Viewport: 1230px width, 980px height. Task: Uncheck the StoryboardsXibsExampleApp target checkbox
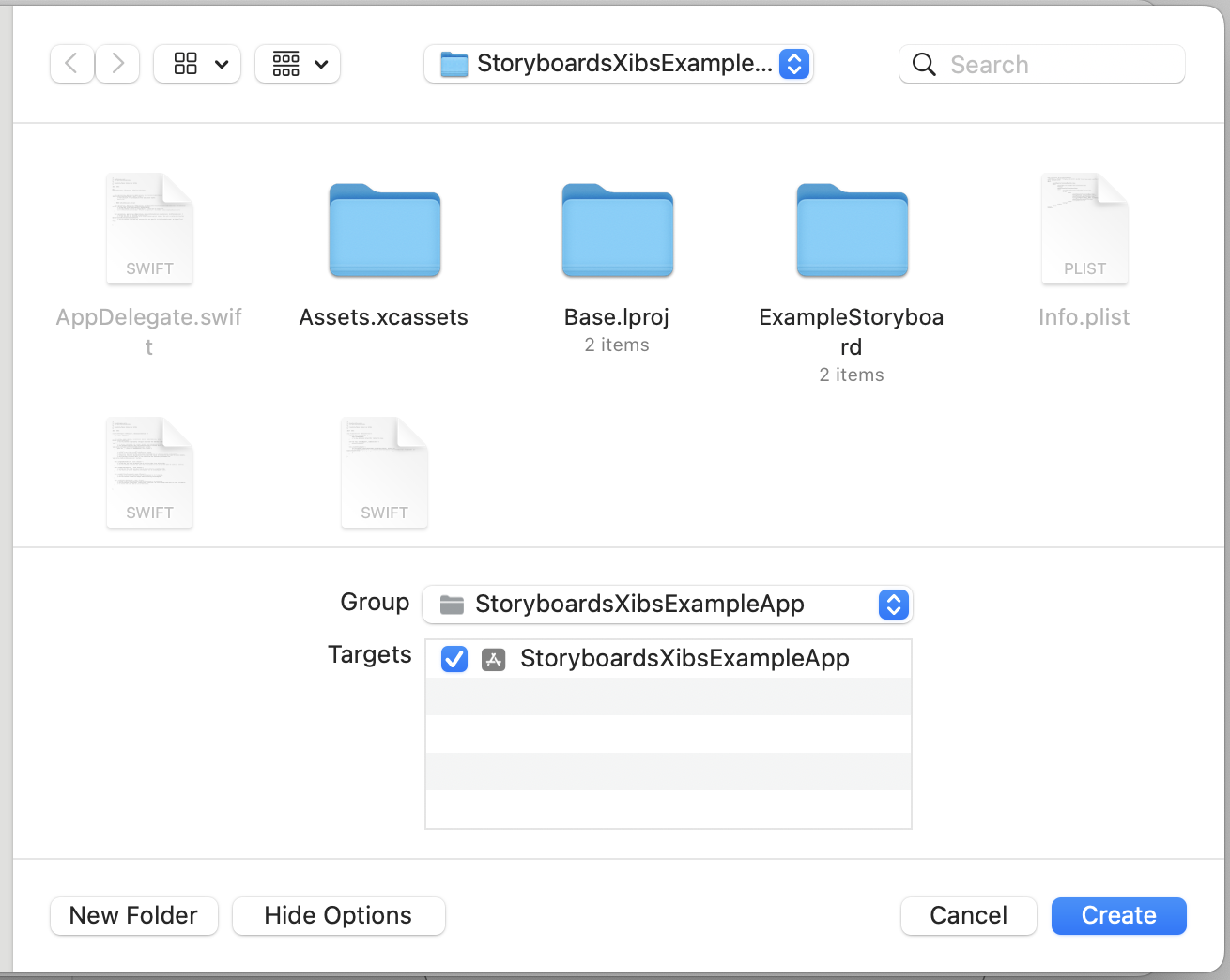[x=454, y=659]
